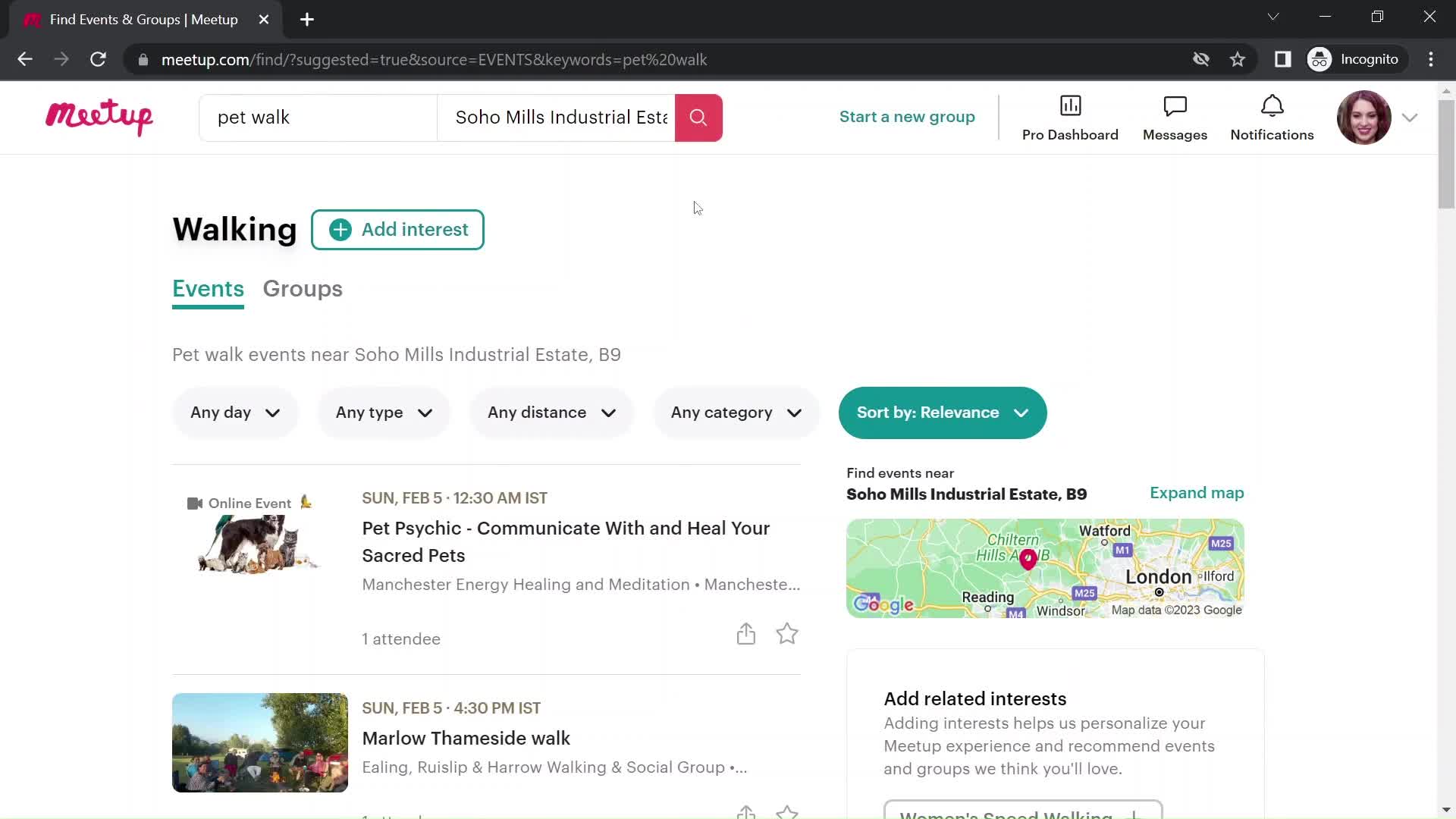The height and width of the screenshot is (819, 1456).
Task: Click the Meetup home logo
Action: click(99, 117)
